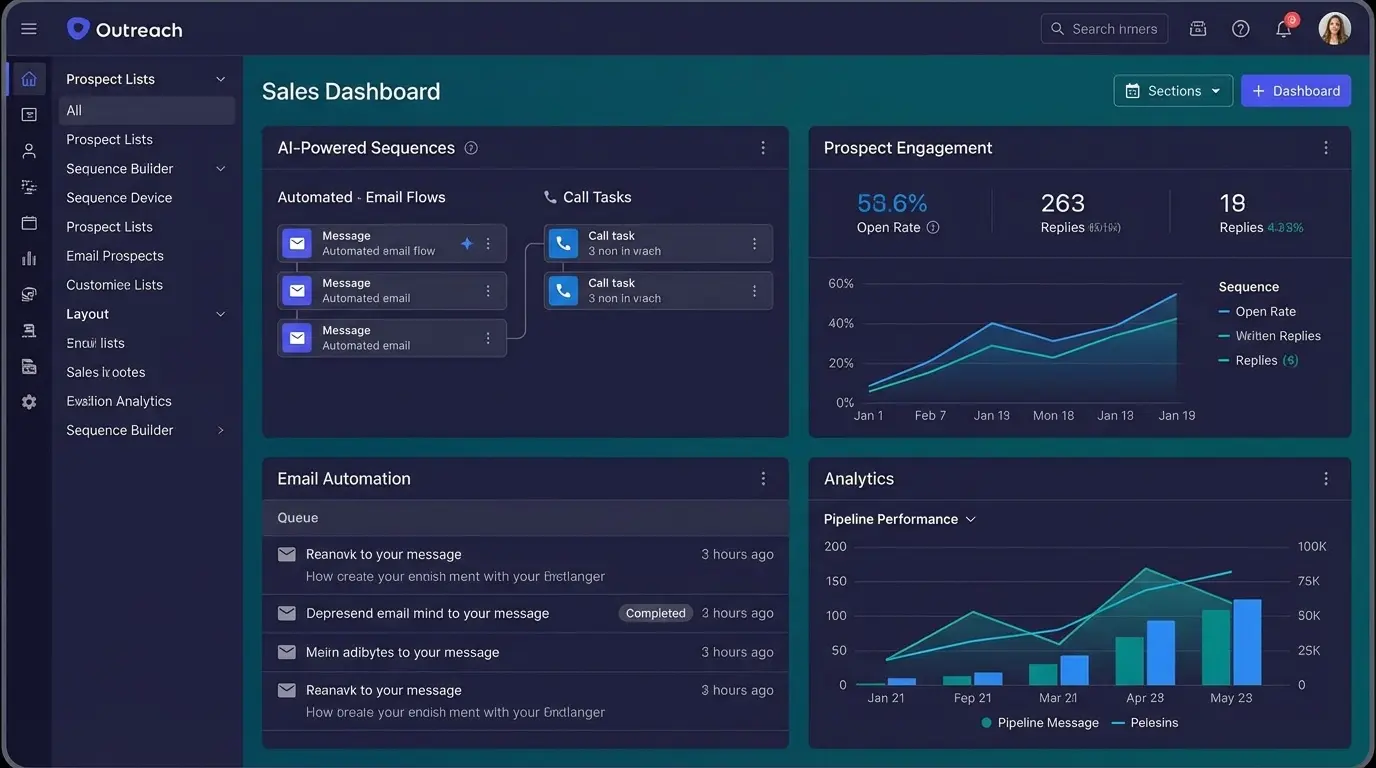Open the notifications bell icon
This screenshot has height=768, width=1376.
coord(1283,28)
